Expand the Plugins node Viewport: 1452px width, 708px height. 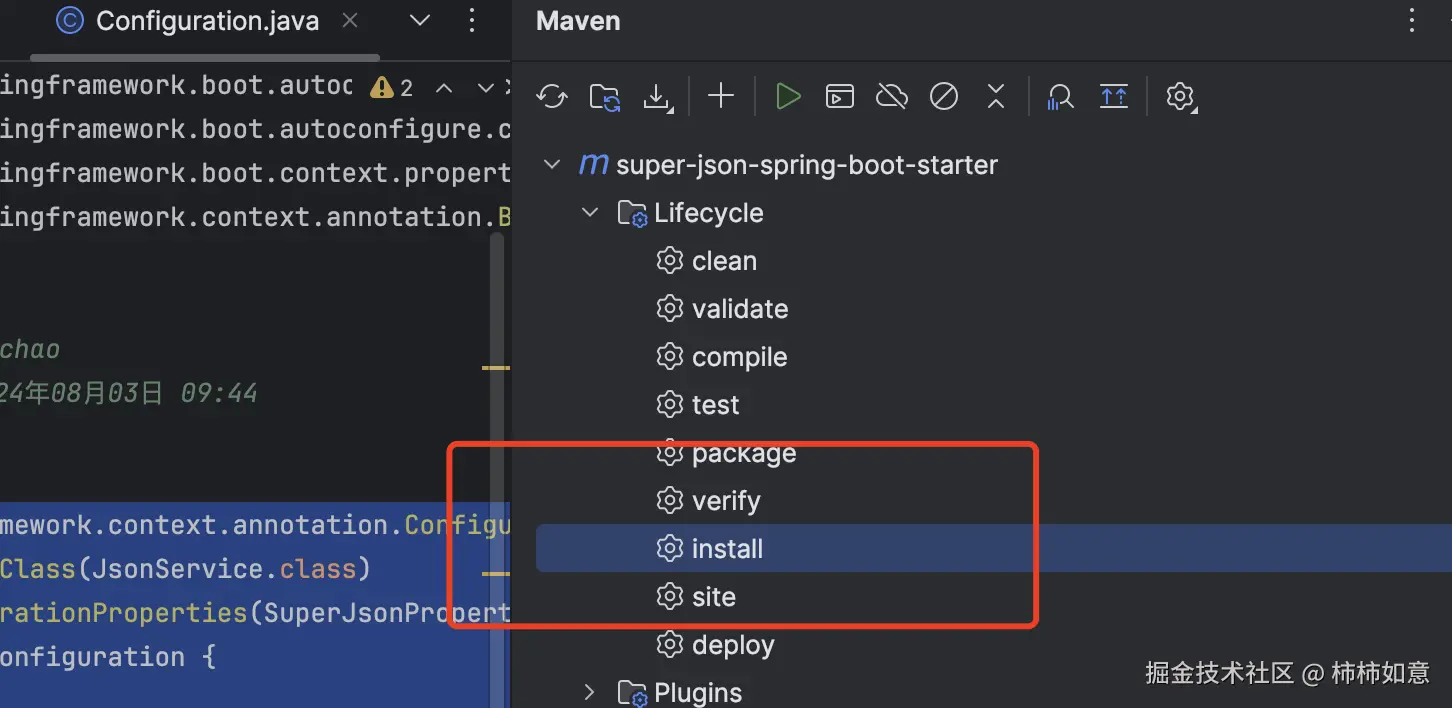589,692
